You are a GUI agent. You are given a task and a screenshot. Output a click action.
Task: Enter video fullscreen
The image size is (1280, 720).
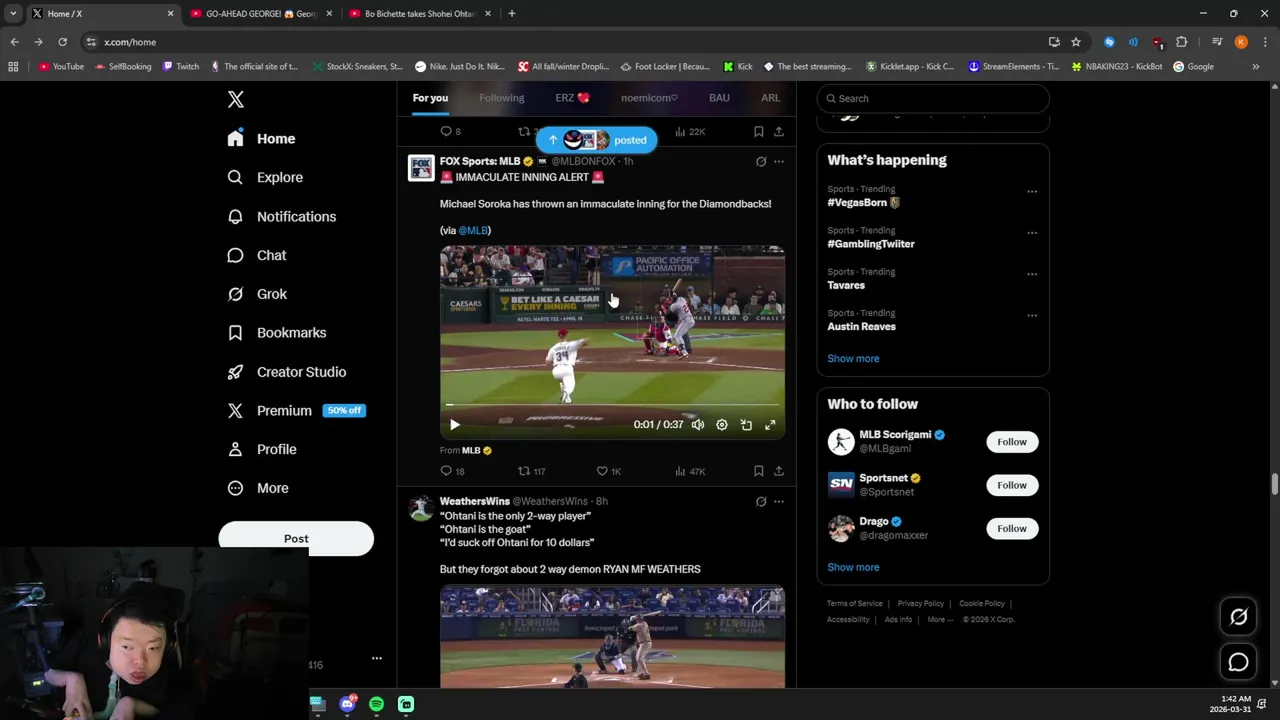tap(770, 425)
